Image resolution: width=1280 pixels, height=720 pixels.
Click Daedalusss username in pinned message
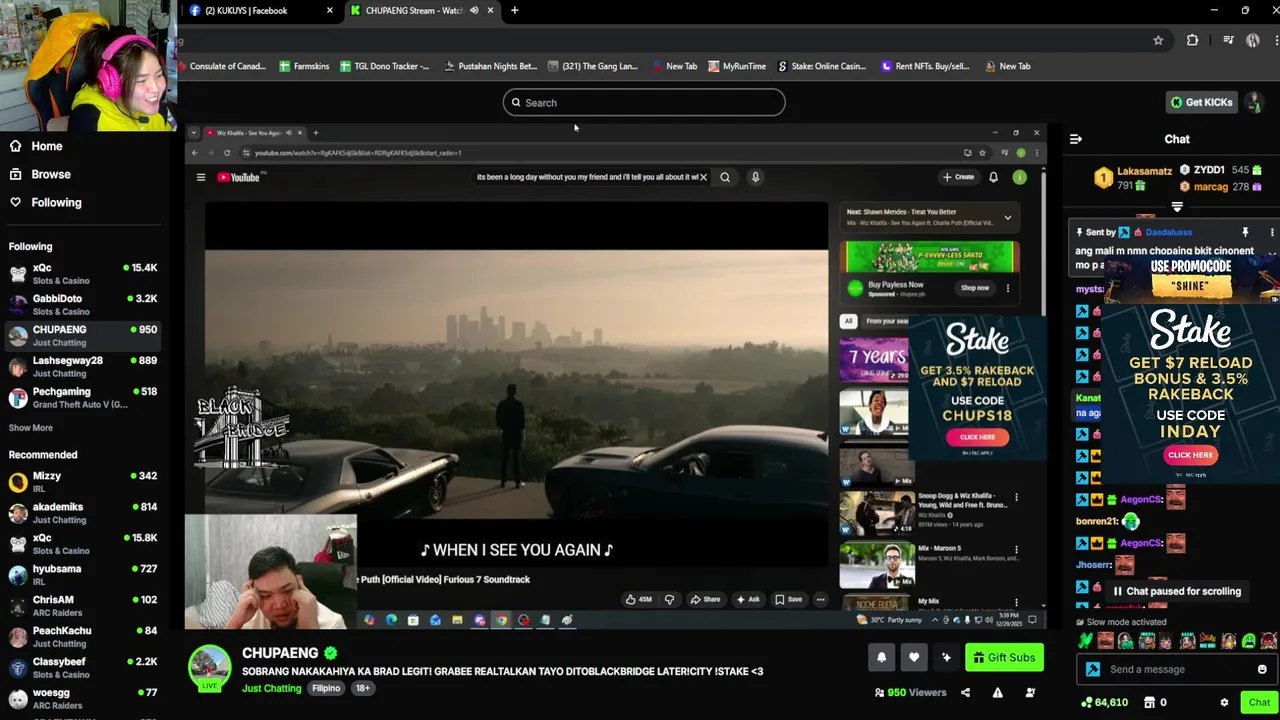1168,232
